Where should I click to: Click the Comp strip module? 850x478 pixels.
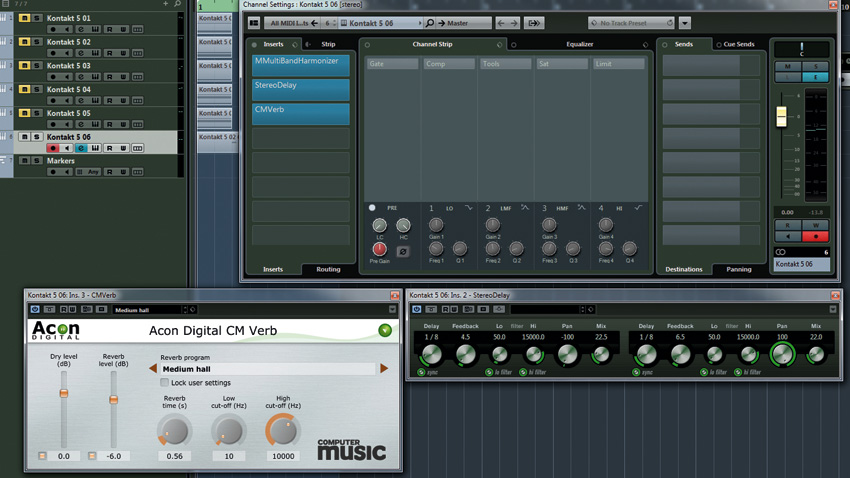[x=449, y=64]
